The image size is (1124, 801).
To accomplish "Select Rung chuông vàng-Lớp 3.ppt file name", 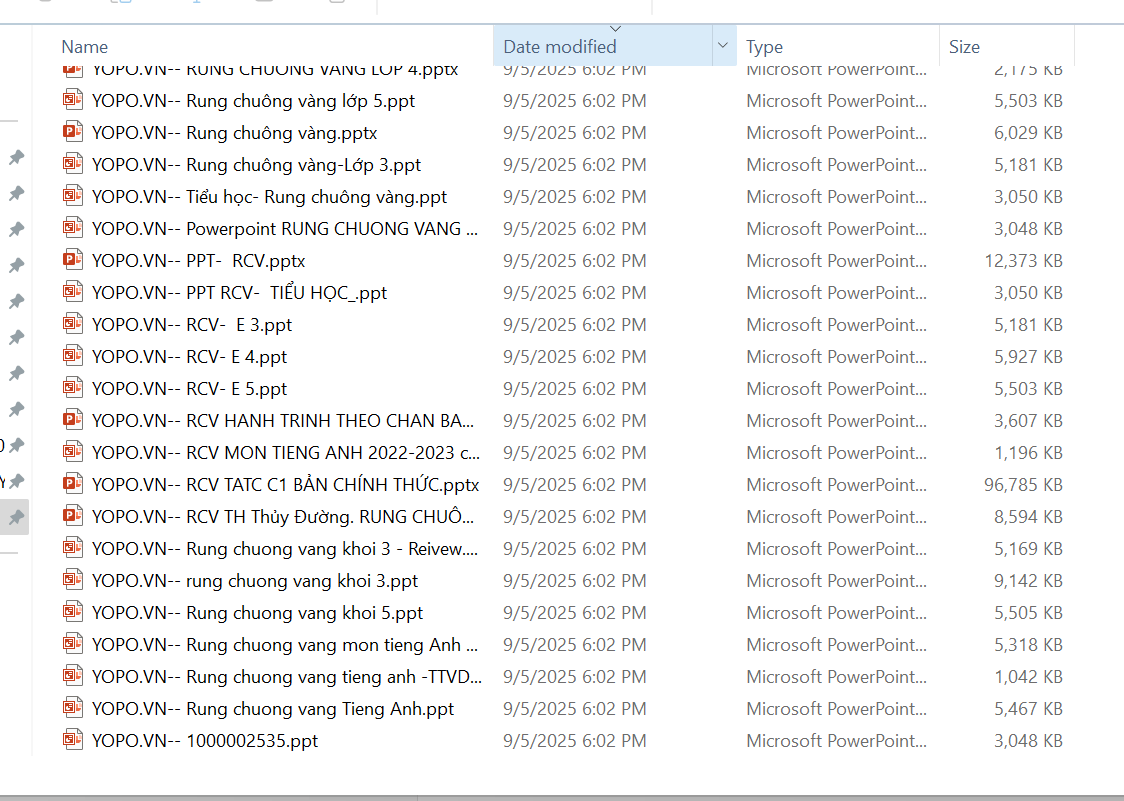I will click(256, 165).
